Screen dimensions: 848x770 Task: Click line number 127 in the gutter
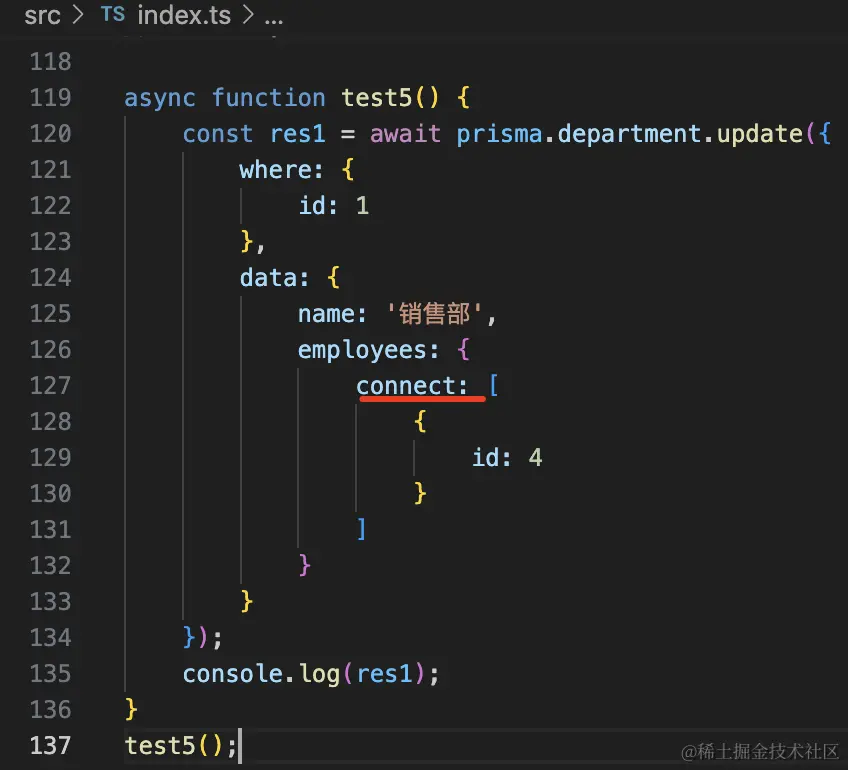[51, 386]
